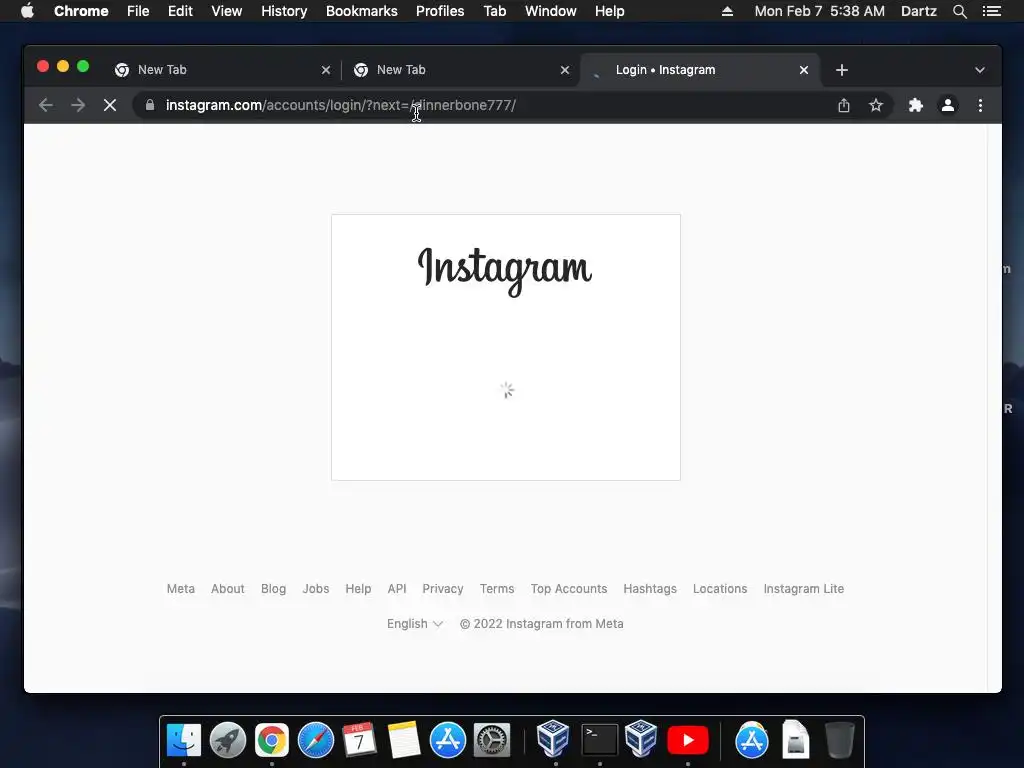Open the Tab menu

[x=495, y=11]
